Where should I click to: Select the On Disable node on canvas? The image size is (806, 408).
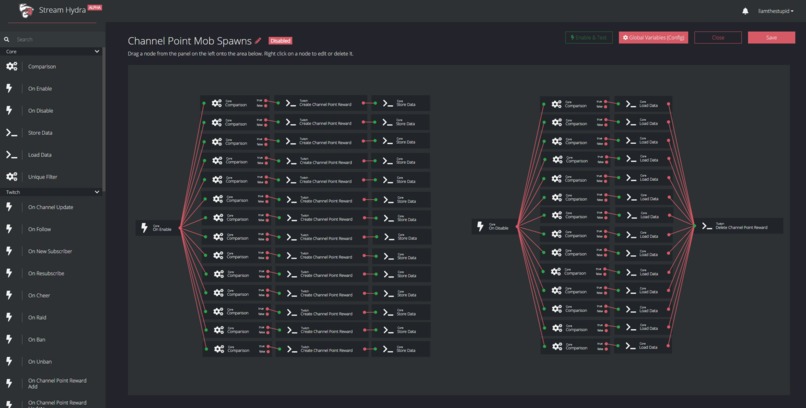tap(494, 227)
